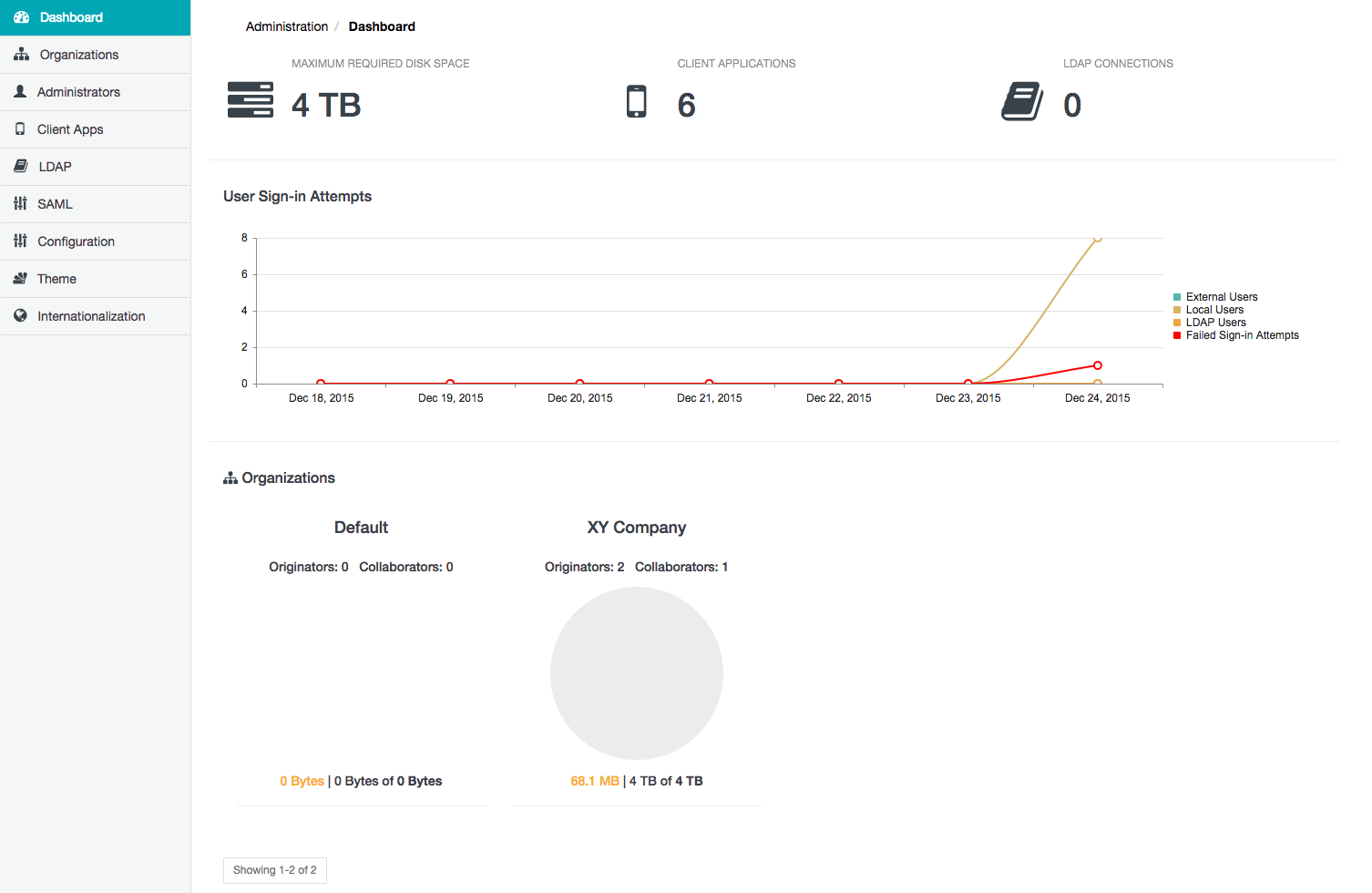Open the XY Company organization
Image resolution: width=1372 pixels, height=893 pixels.
coord(636,528)
